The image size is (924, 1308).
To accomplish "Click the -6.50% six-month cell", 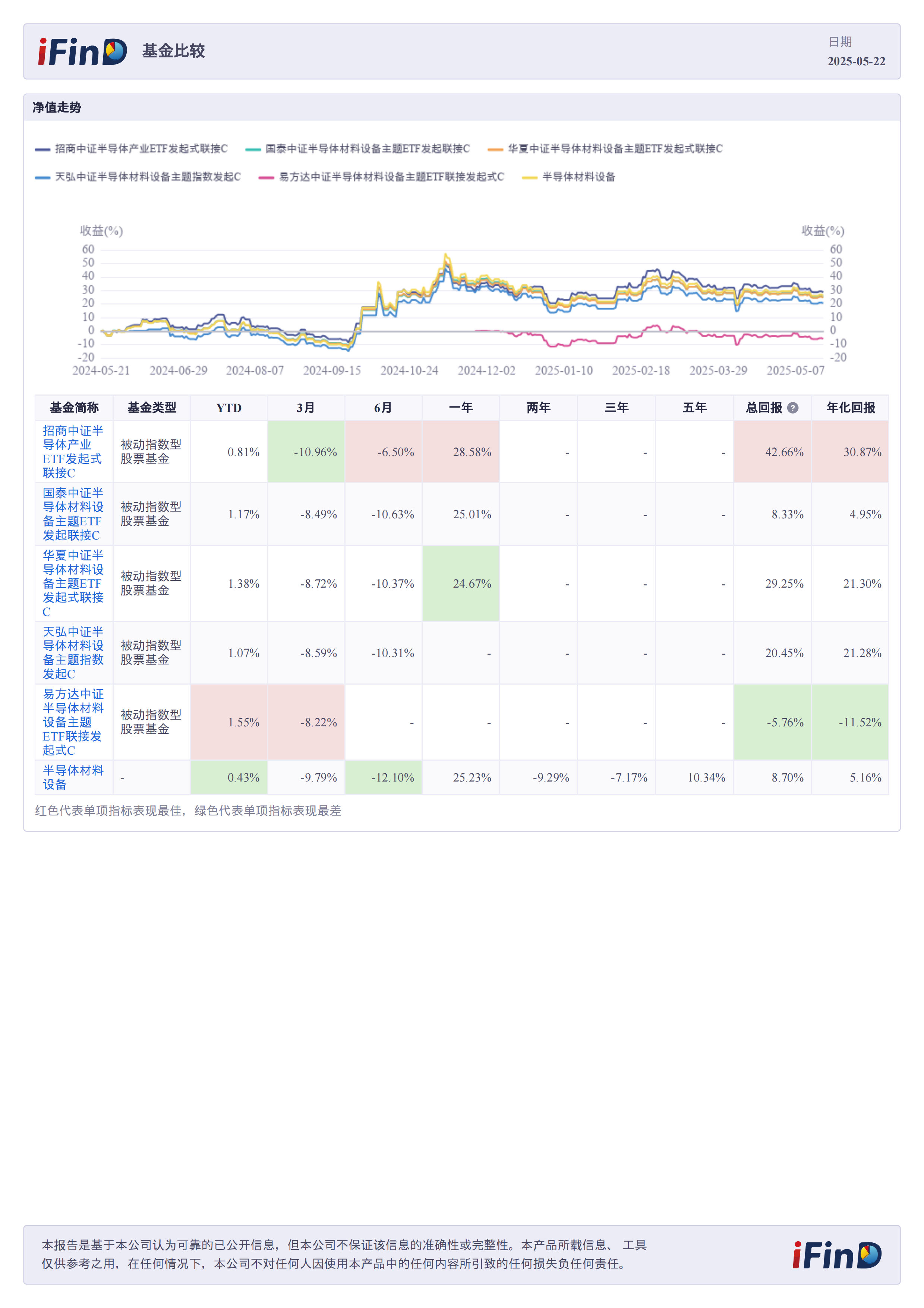I will tap(384, 452).
